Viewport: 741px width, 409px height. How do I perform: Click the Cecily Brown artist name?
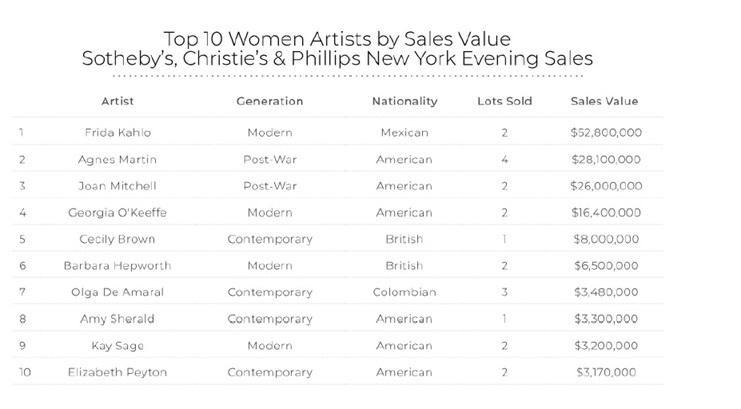[x=118, y=239]
